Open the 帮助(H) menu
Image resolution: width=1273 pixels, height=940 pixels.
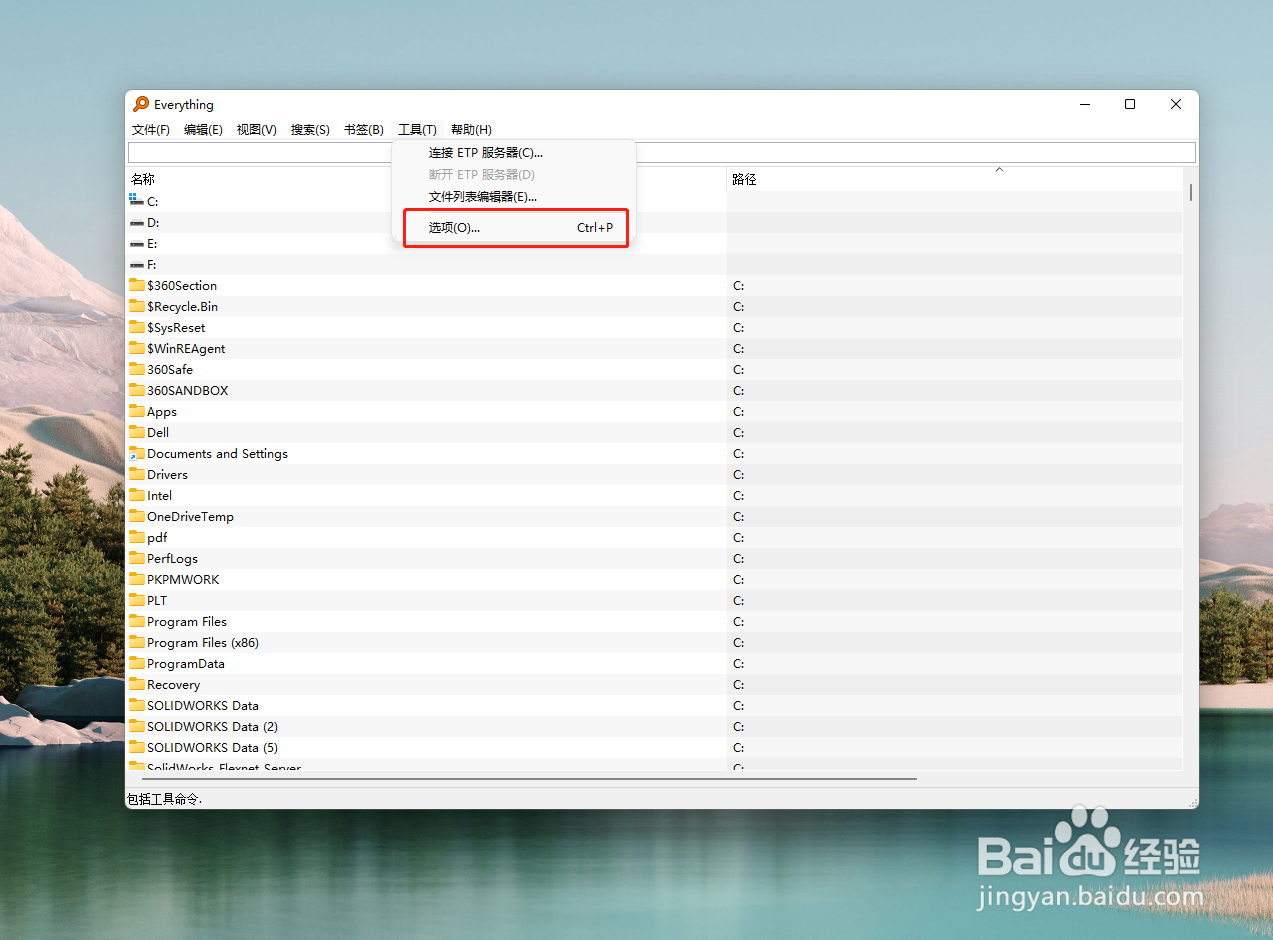point(471,130)
